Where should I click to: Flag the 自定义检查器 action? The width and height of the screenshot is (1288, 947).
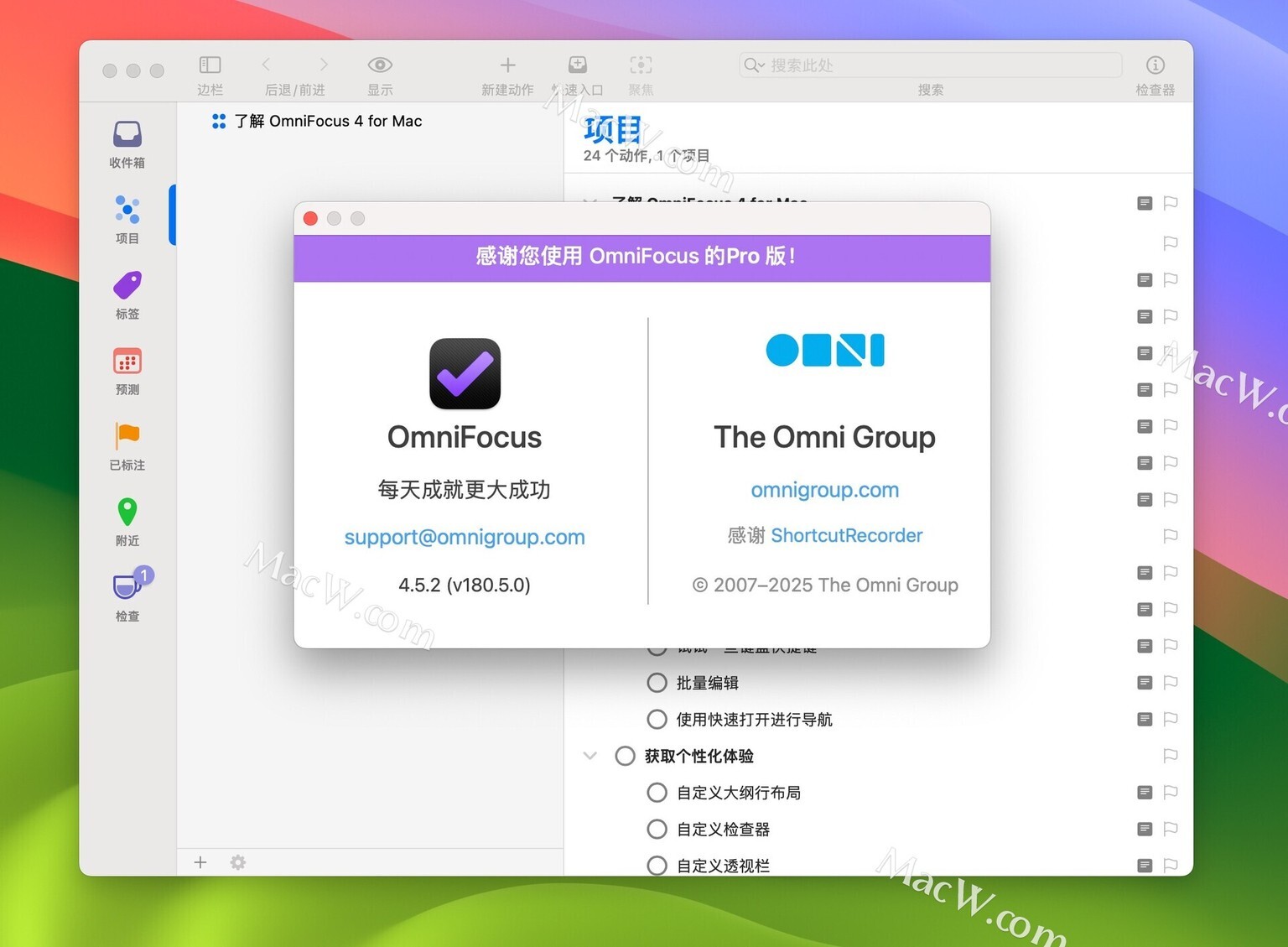[x=1171, y=829]
